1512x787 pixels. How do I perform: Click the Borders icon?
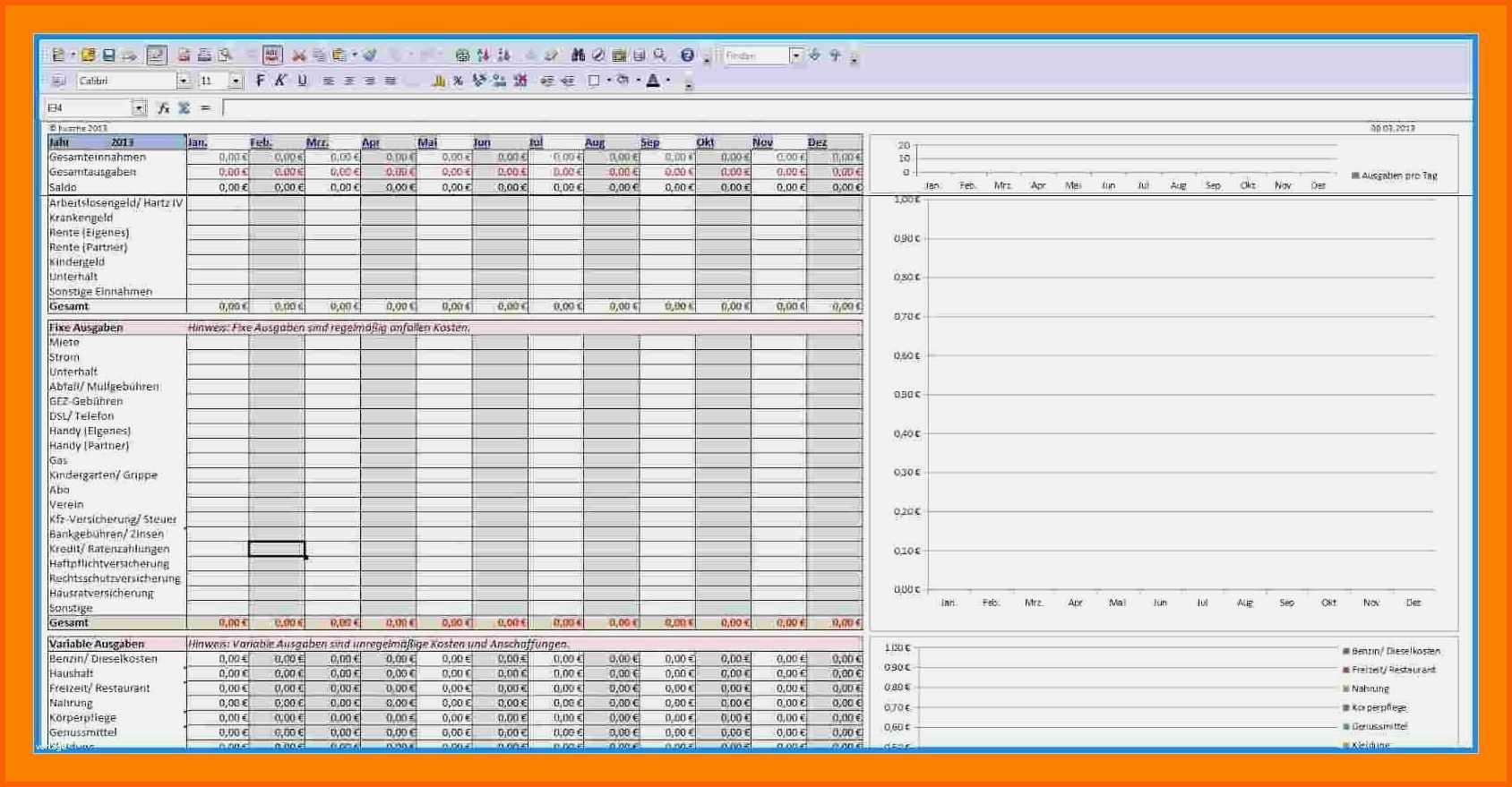point(594,81)
